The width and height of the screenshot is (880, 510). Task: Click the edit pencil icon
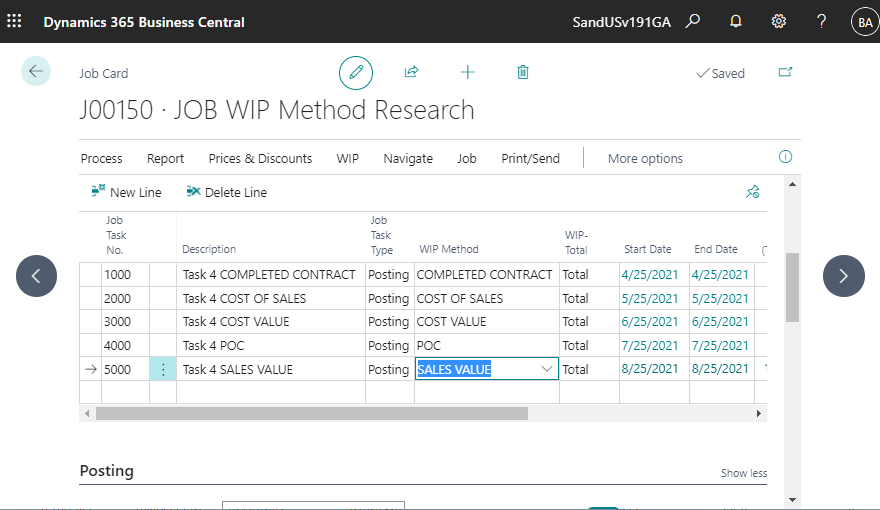[356, 72]
